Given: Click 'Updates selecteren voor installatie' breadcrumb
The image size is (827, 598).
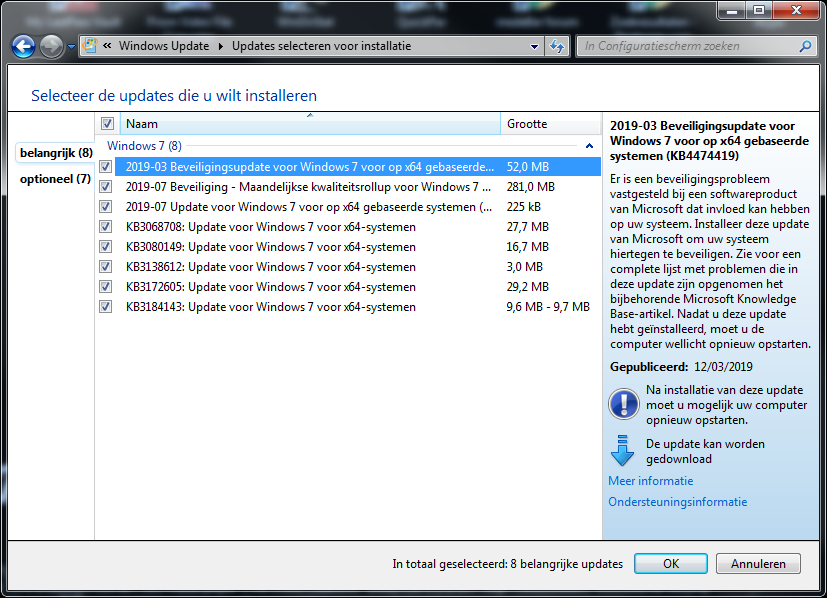Looking at the screenshot, I should pyautogui.click(x=321, y=46).
